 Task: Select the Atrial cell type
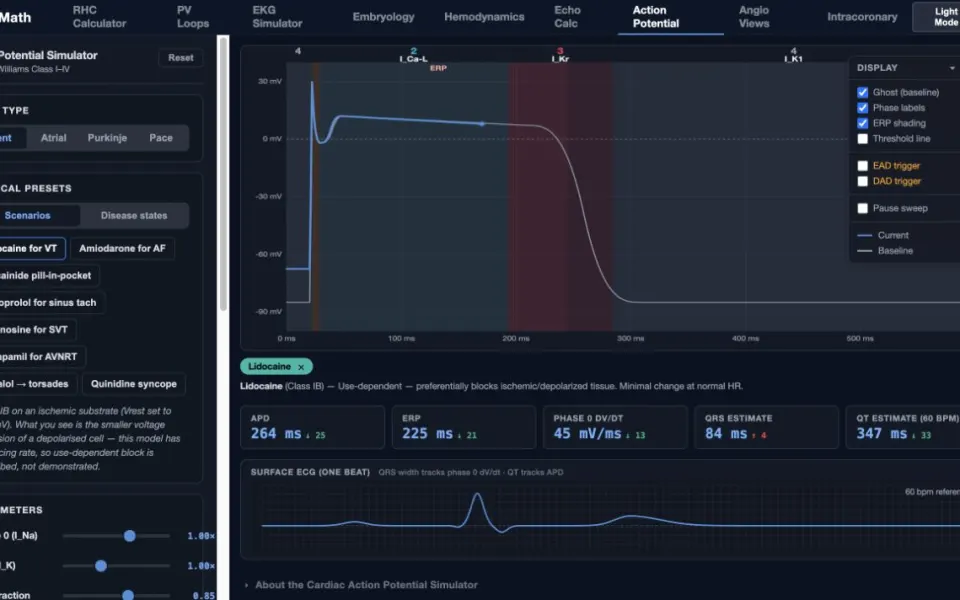point(53,138)
